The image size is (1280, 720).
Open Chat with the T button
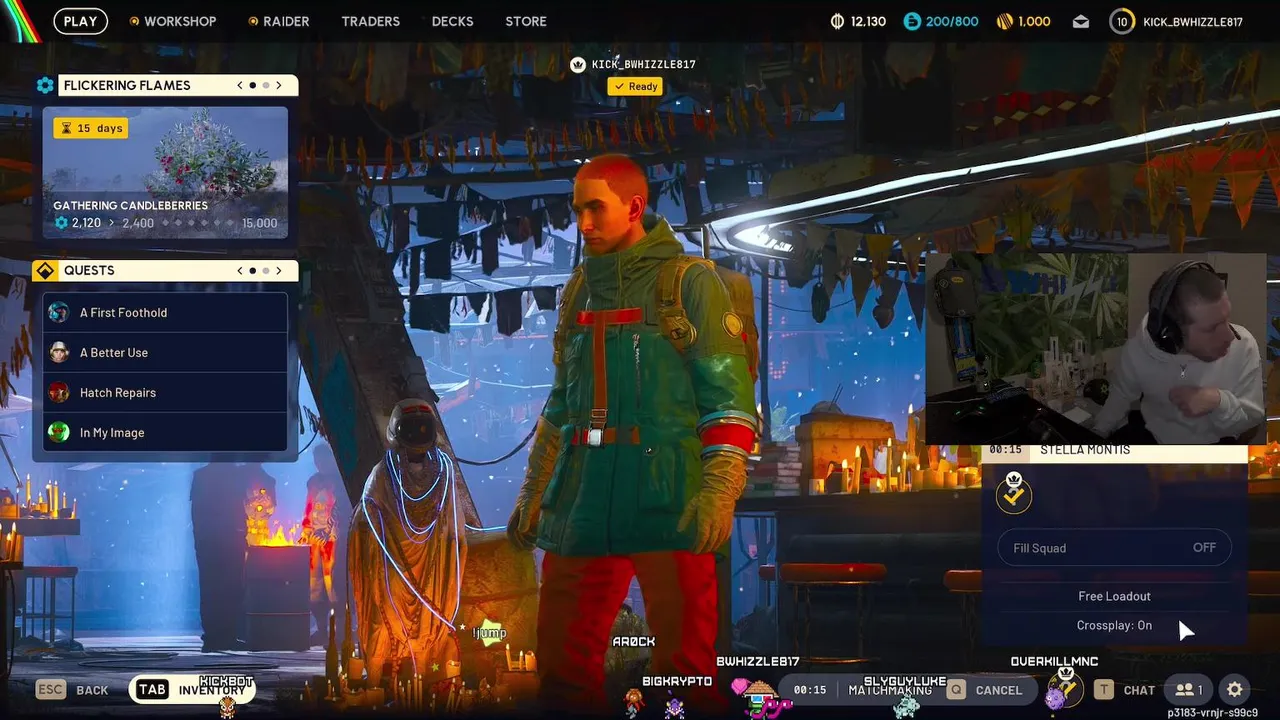[x=1124, y=690]
